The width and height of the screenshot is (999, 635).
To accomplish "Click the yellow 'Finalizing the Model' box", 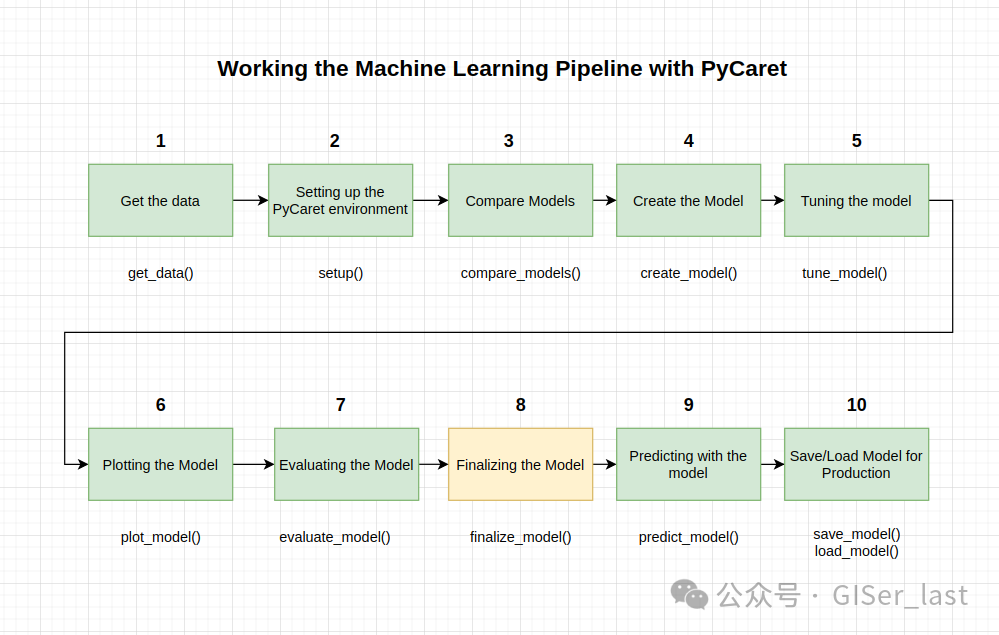I will tap(521, 464).
